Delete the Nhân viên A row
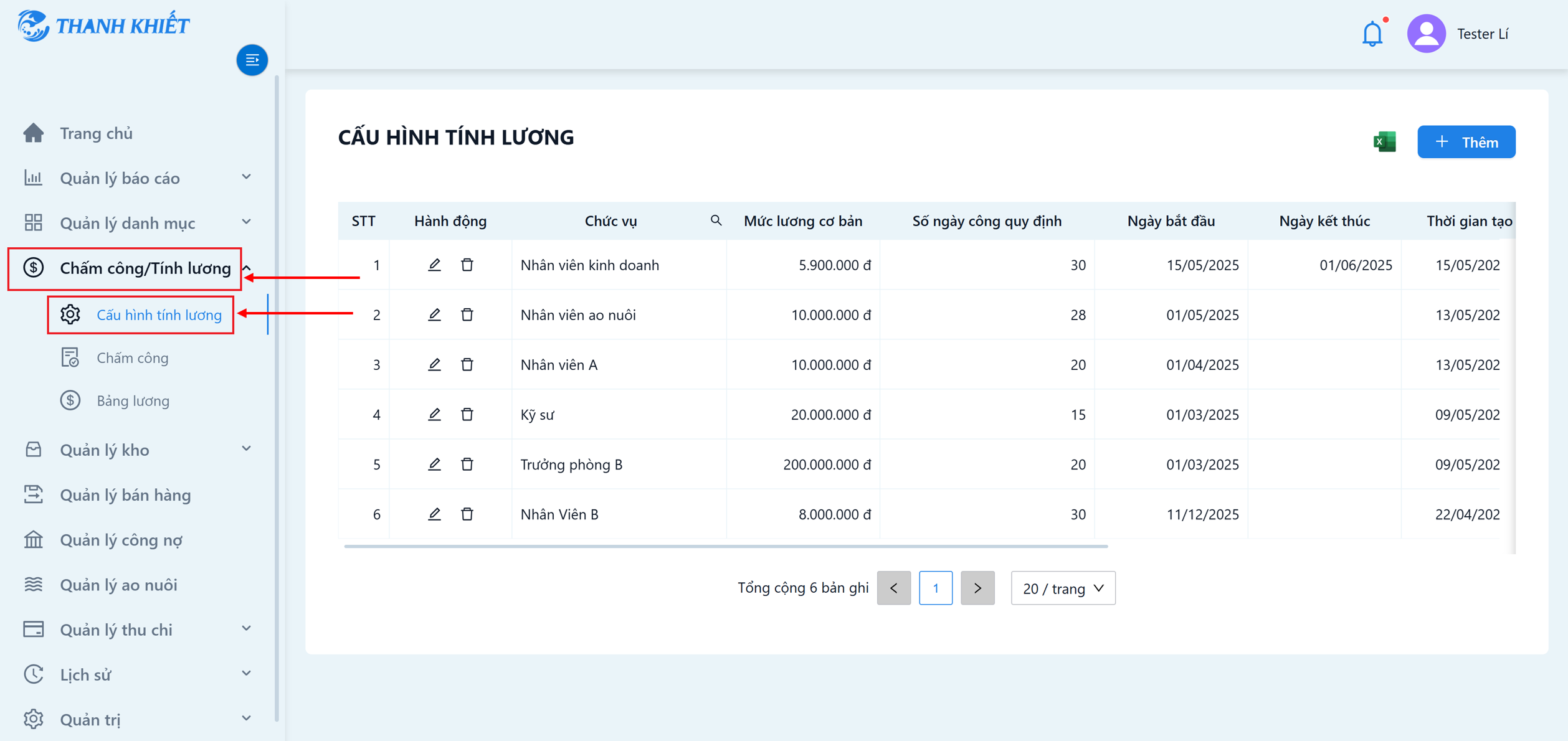The image size is (1568, 741). tap(467, 364)
